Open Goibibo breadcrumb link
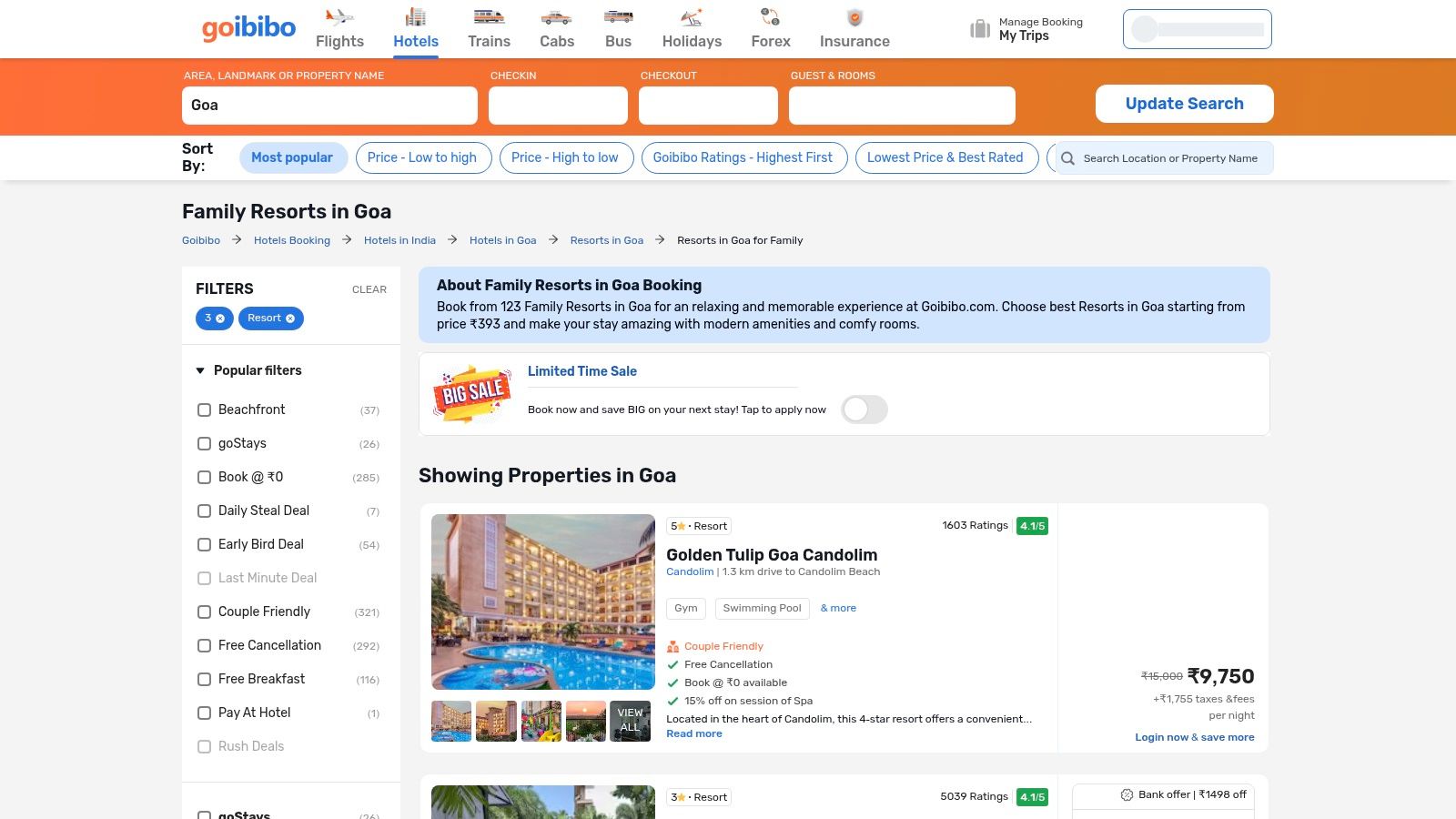 tap(201, 240)
